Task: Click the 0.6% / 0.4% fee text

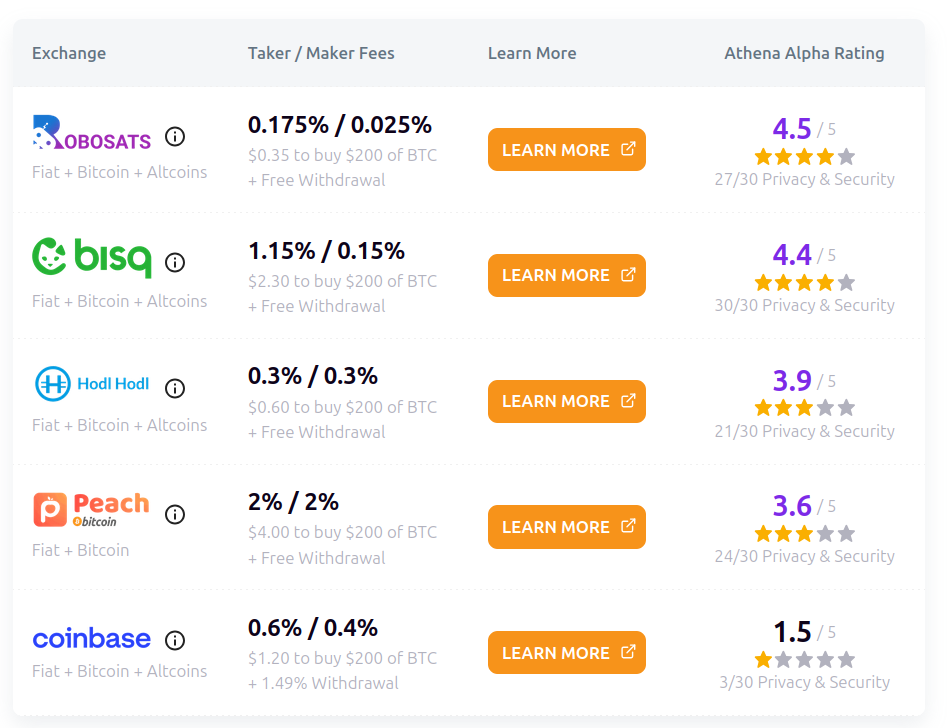Action: pos(313,628)
